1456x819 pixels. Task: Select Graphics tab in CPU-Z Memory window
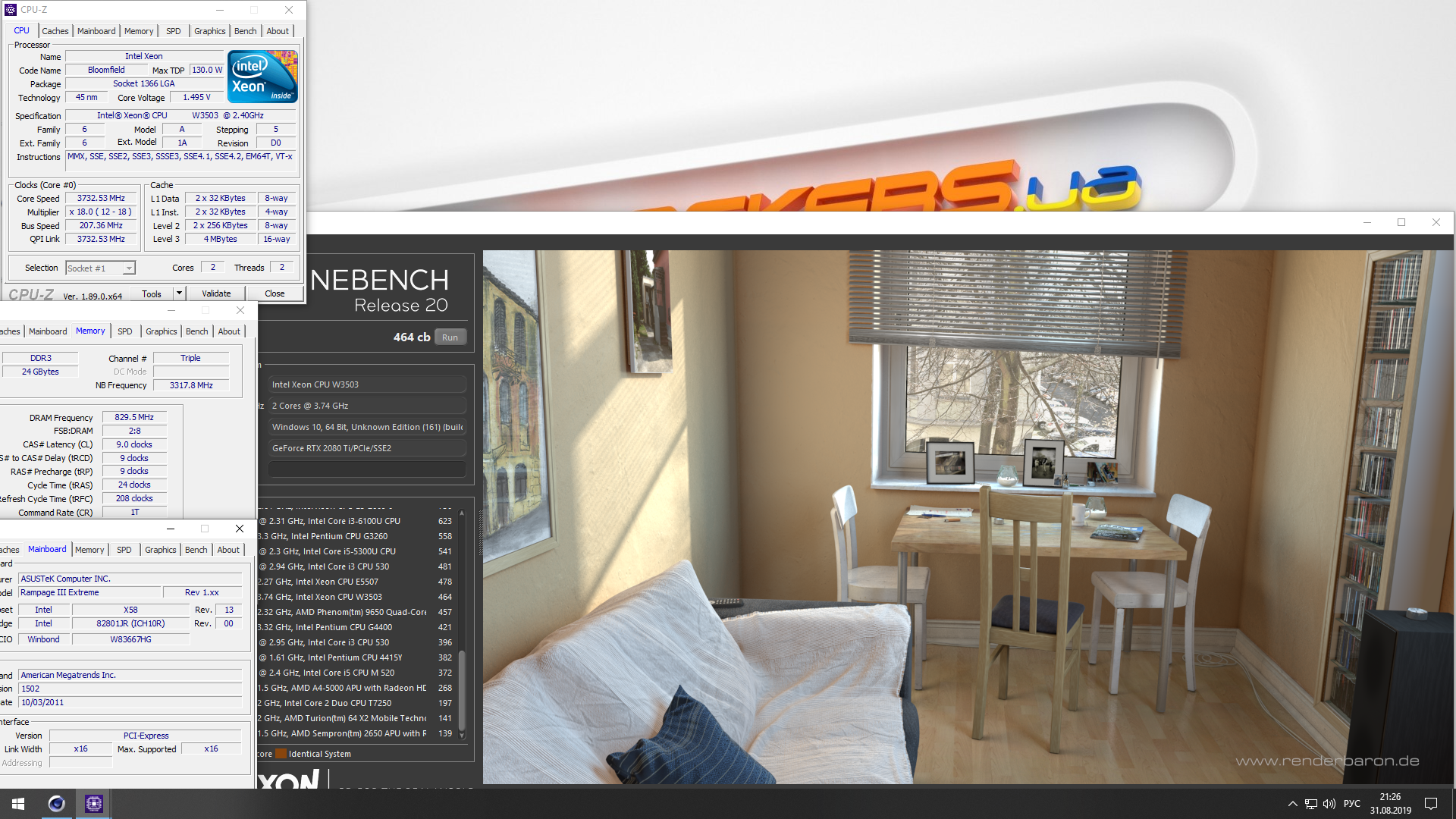tap(162, 331)
